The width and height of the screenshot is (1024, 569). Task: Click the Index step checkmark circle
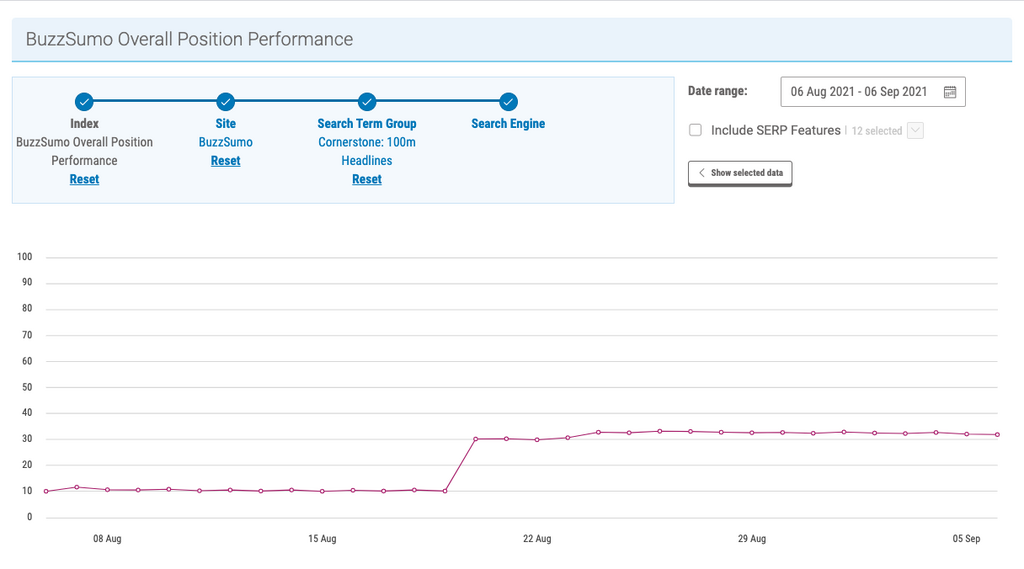click(84, 101)
